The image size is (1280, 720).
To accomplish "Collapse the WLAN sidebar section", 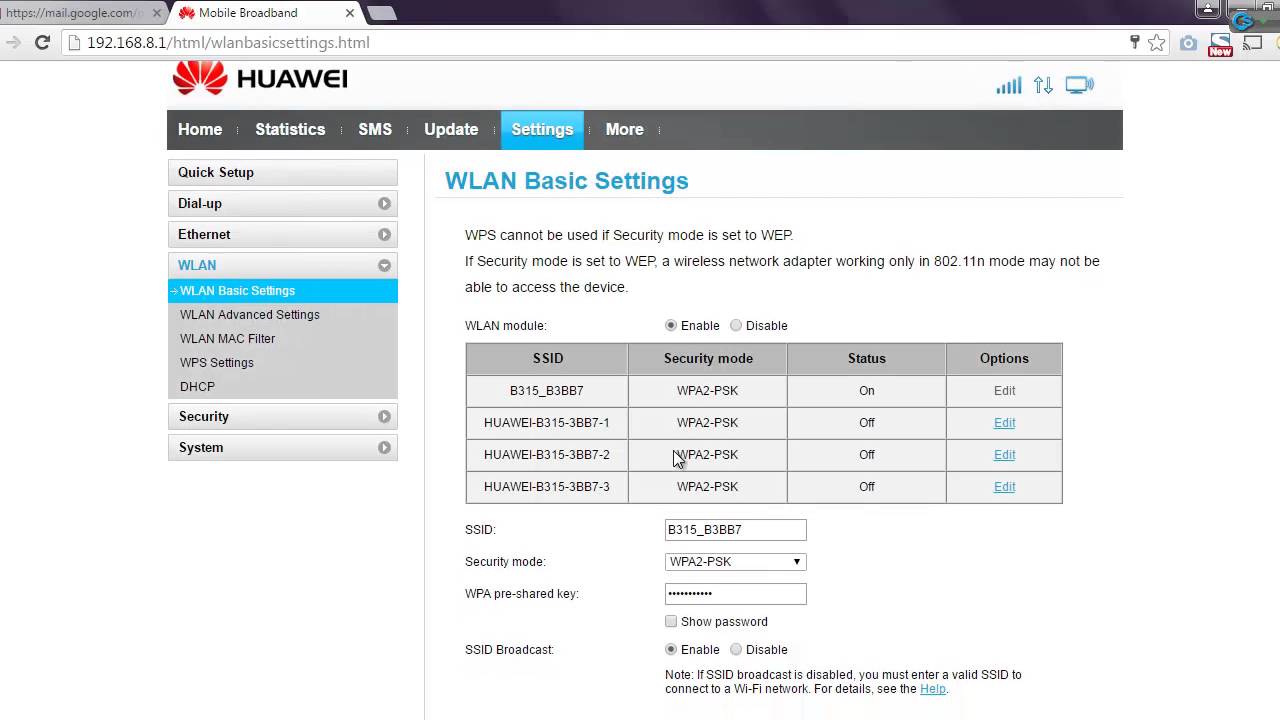I will 282,265.
